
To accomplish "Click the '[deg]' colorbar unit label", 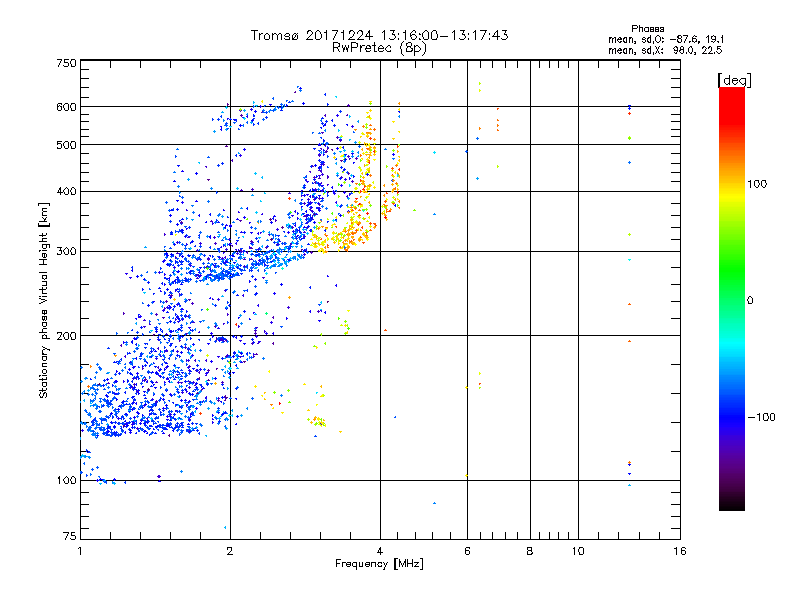I will 734,80.
